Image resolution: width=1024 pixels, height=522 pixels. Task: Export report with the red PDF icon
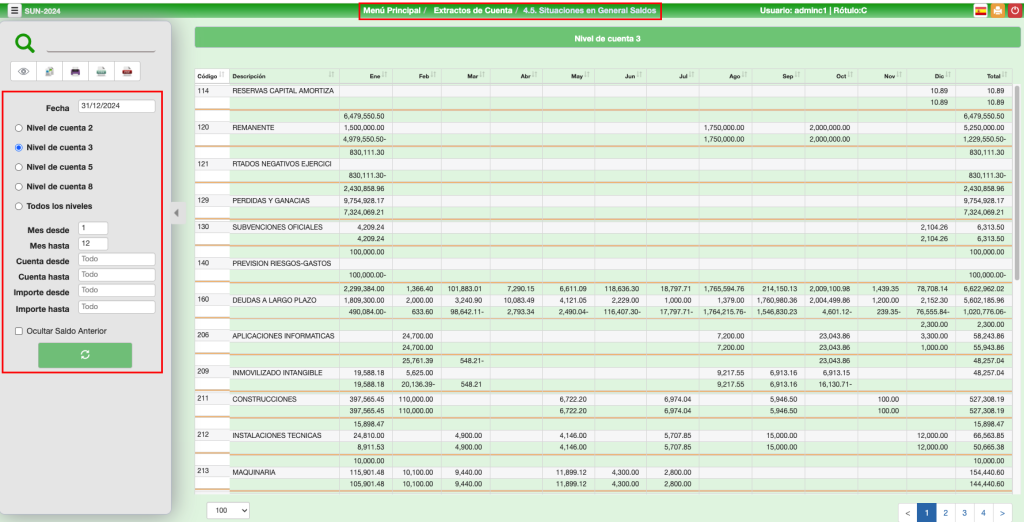tap(127, 71)
